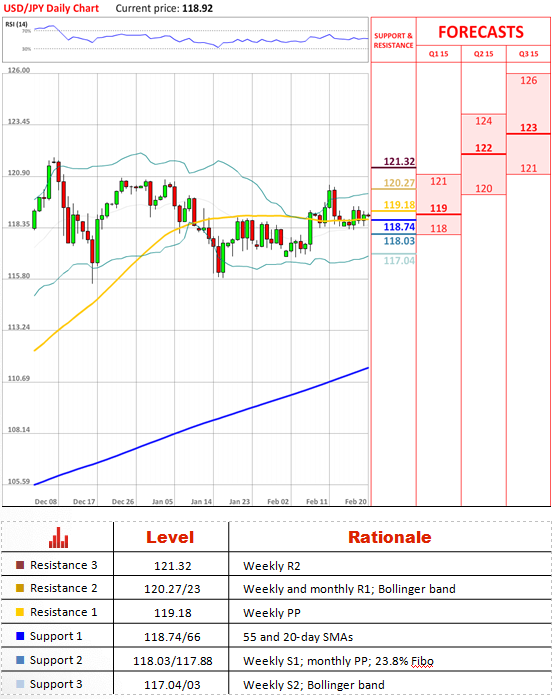
Task: Click the red bar chart icon
Action: pos(58,538)
